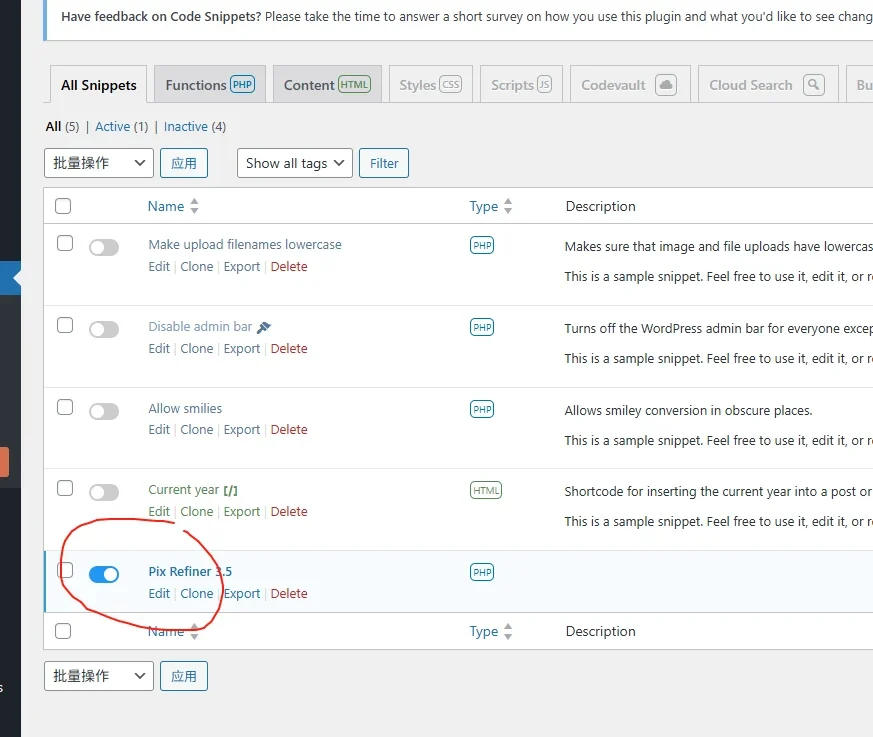Click the cloud icon on Codevault tab
Screen dimensions: 873x737
(x=666, y=85)
